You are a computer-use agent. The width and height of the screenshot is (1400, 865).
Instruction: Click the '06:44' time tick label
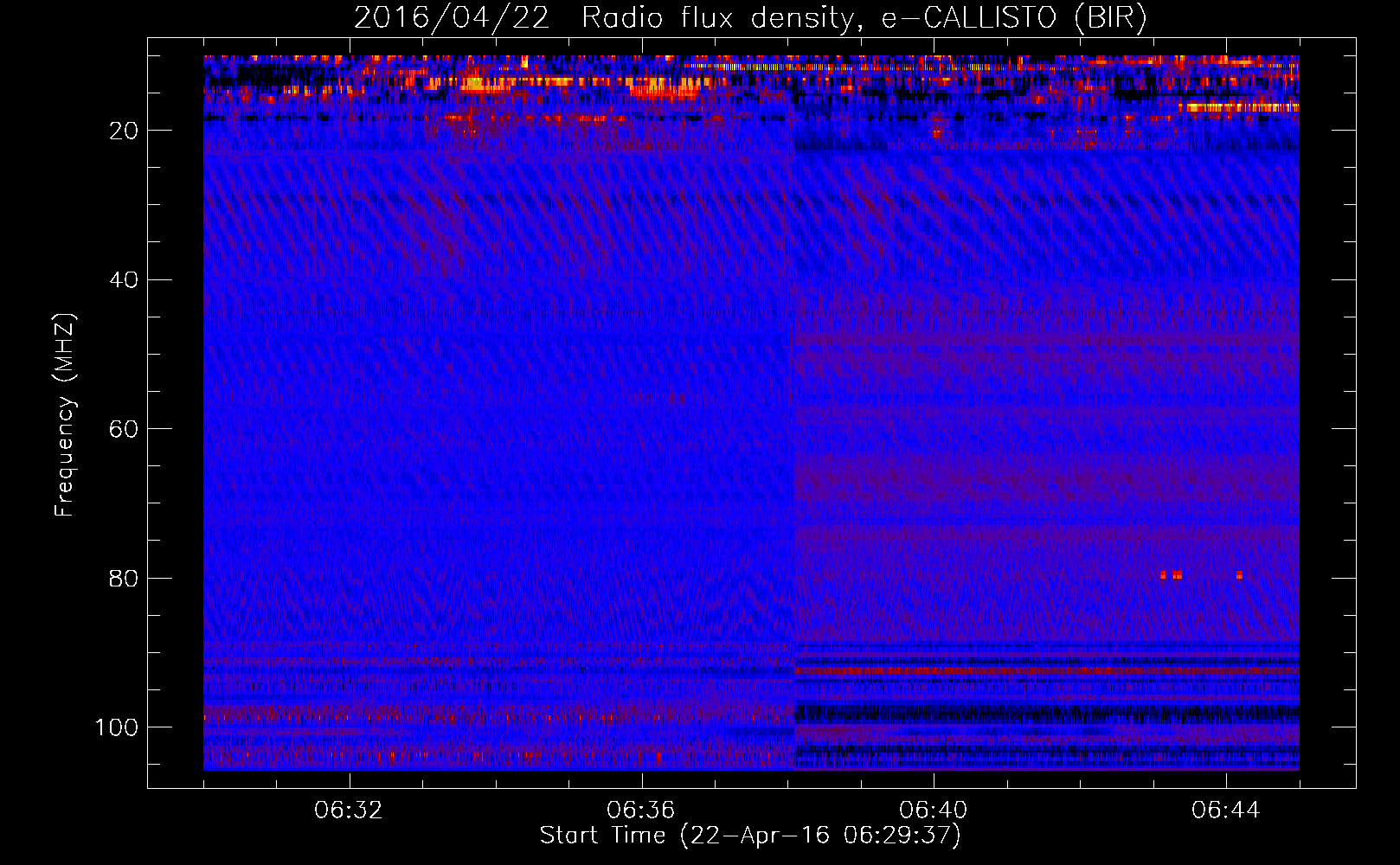pyautogui.click(x=1226, y=811)
